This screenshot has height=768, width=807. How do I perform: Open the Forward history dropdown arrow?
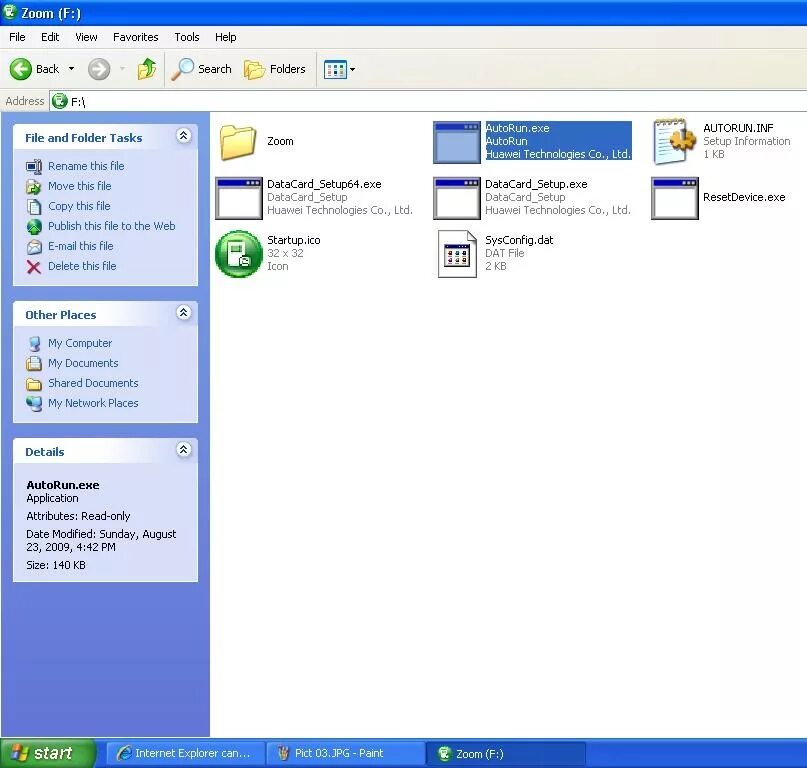[x=122, y=68]
